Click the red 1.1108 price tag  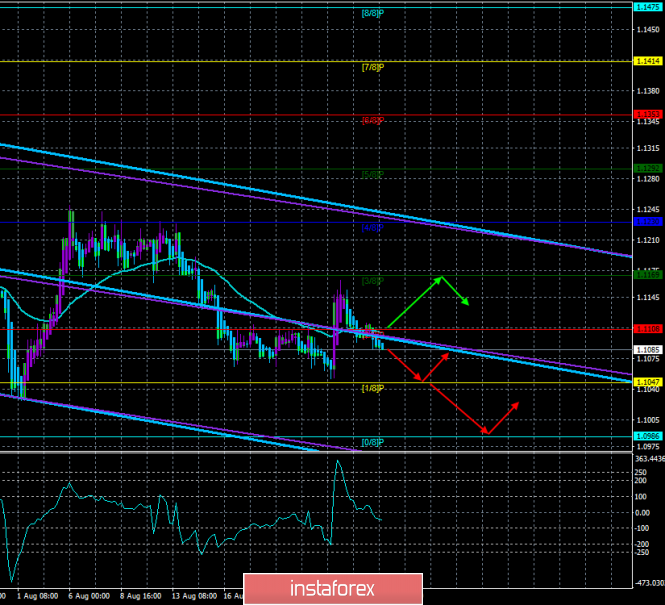tap(646, 327)
